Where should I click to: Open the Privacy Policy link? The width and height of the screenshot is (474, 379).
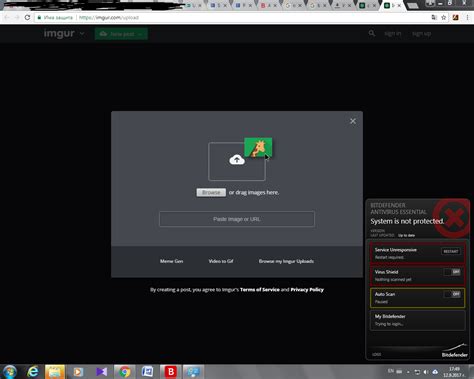[307, 290]
